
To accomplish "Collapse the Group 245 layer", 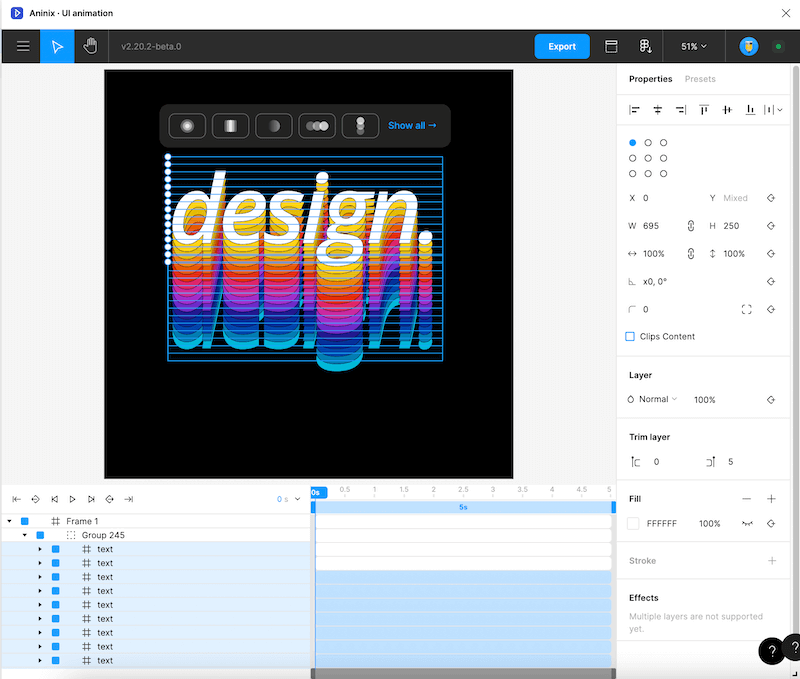I will [24, 535].
